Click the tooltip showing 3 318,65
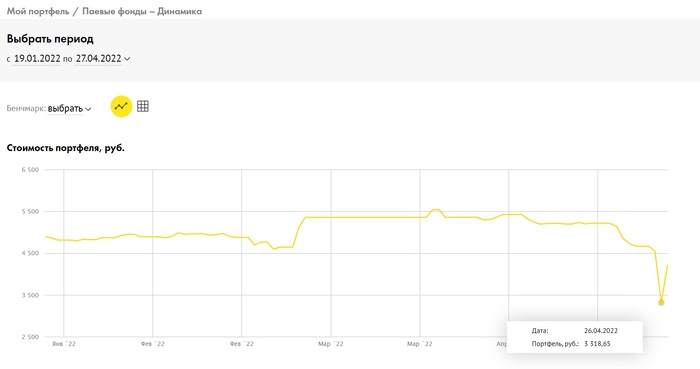 pyautogui.click(x=575, y=337)
